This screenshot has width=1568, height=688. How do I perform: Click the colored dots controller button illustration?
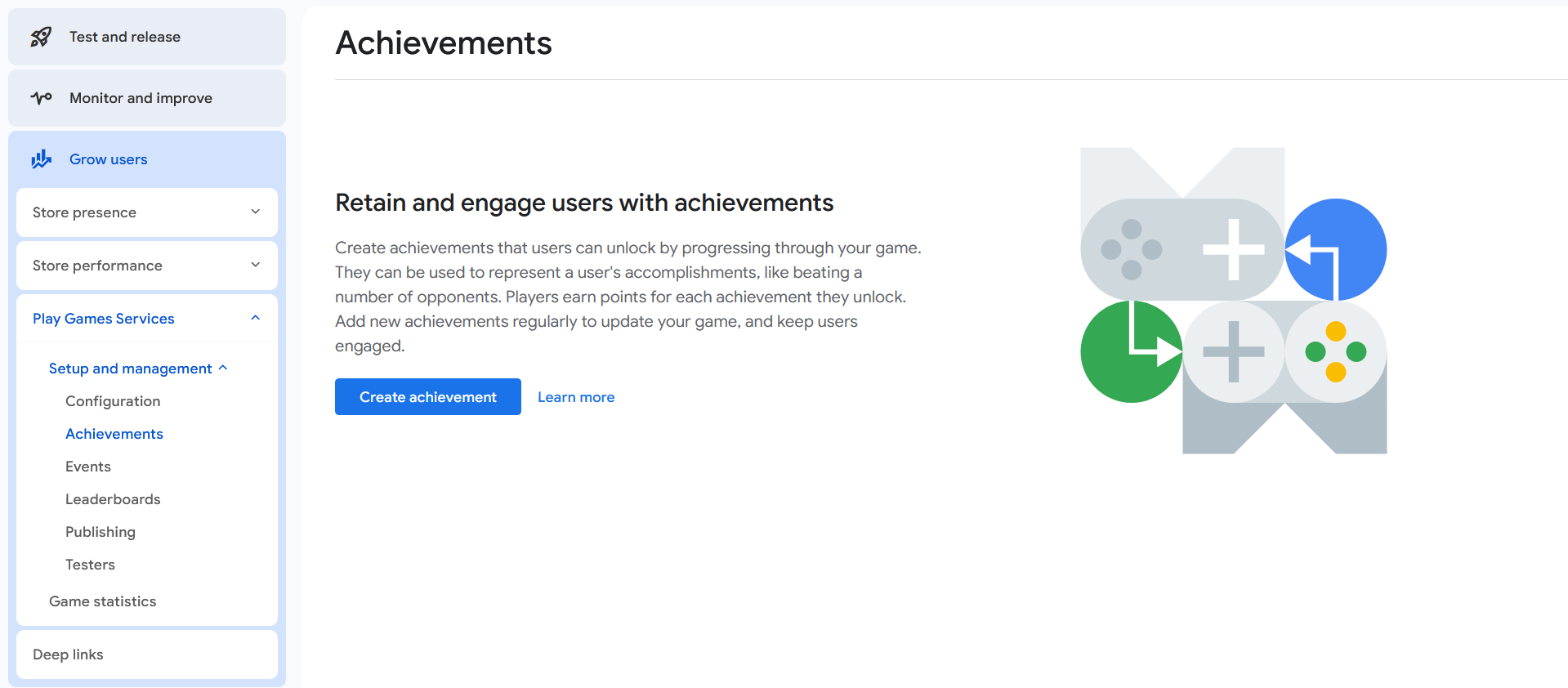click(x=1336, y=351)
